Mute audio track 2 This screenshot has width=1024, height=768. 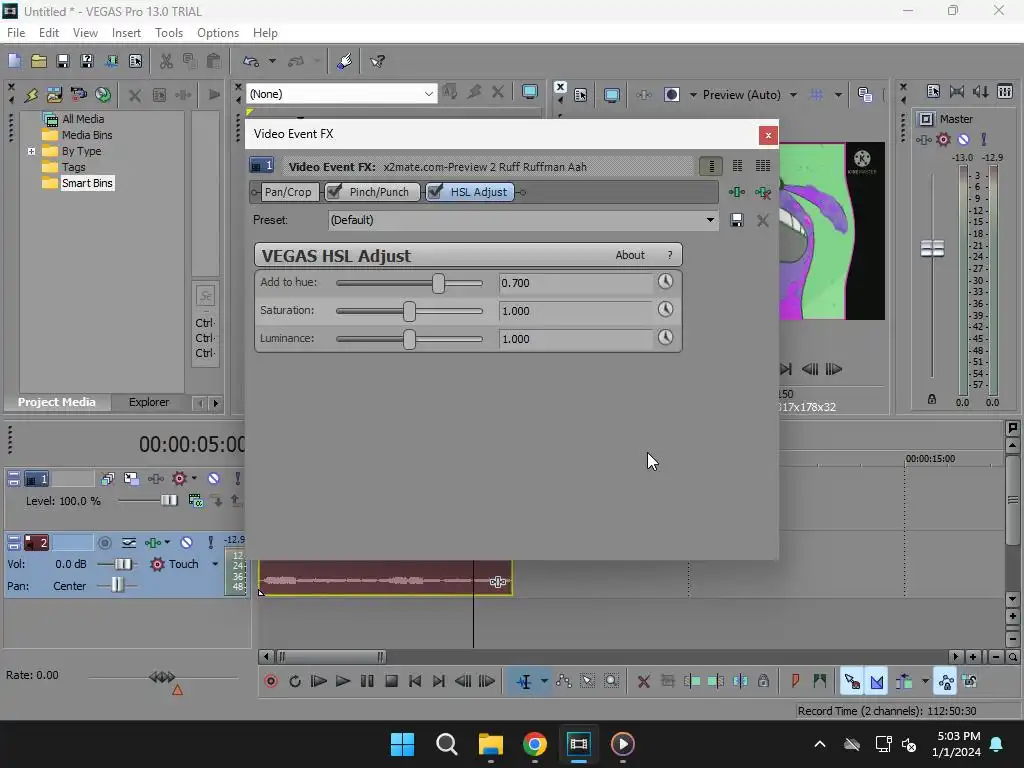click(x=186, y=542)
